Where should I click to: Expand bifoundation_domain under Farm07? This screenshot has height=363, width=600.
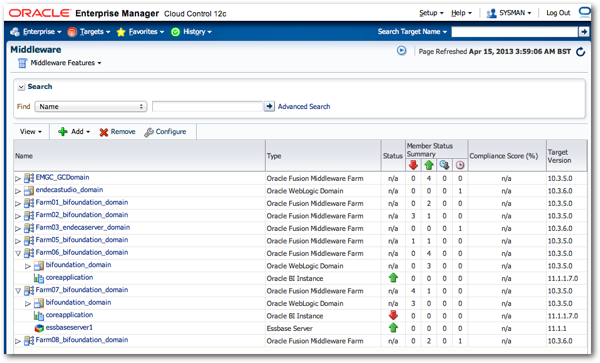[x=28, y=304]
